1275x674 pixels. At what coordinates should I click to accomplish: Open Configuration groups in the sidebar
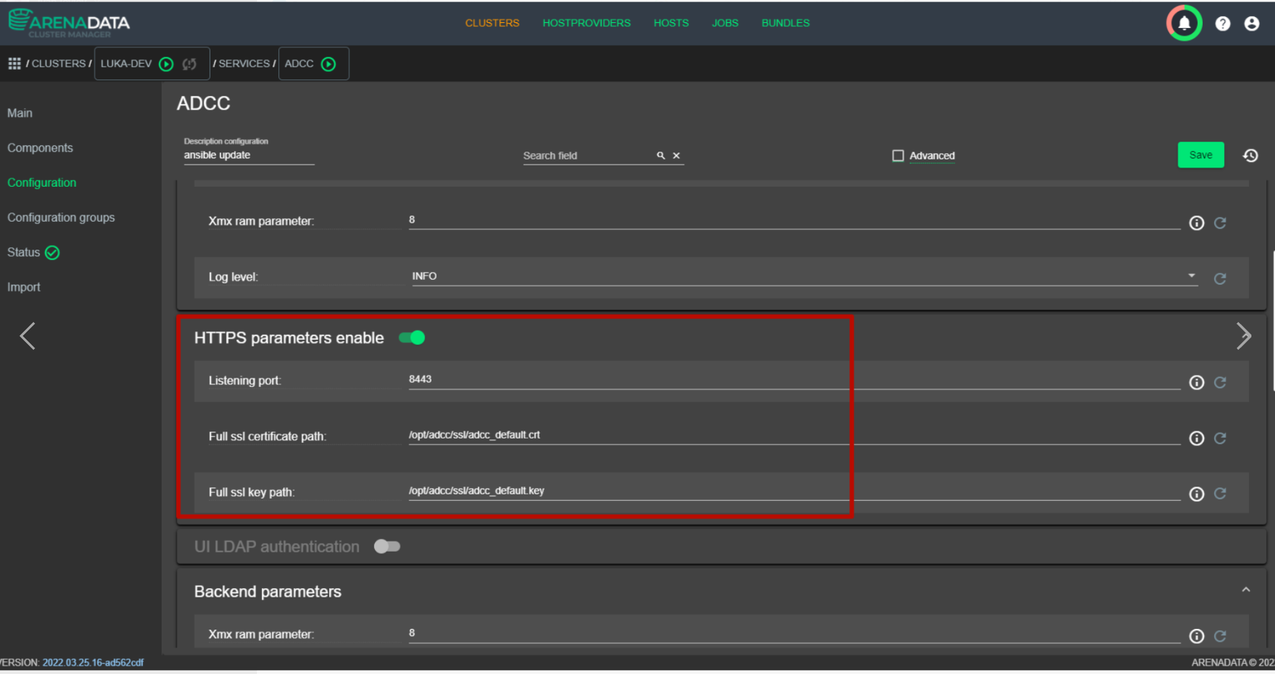pyautogui.click(x=61, y=218)
